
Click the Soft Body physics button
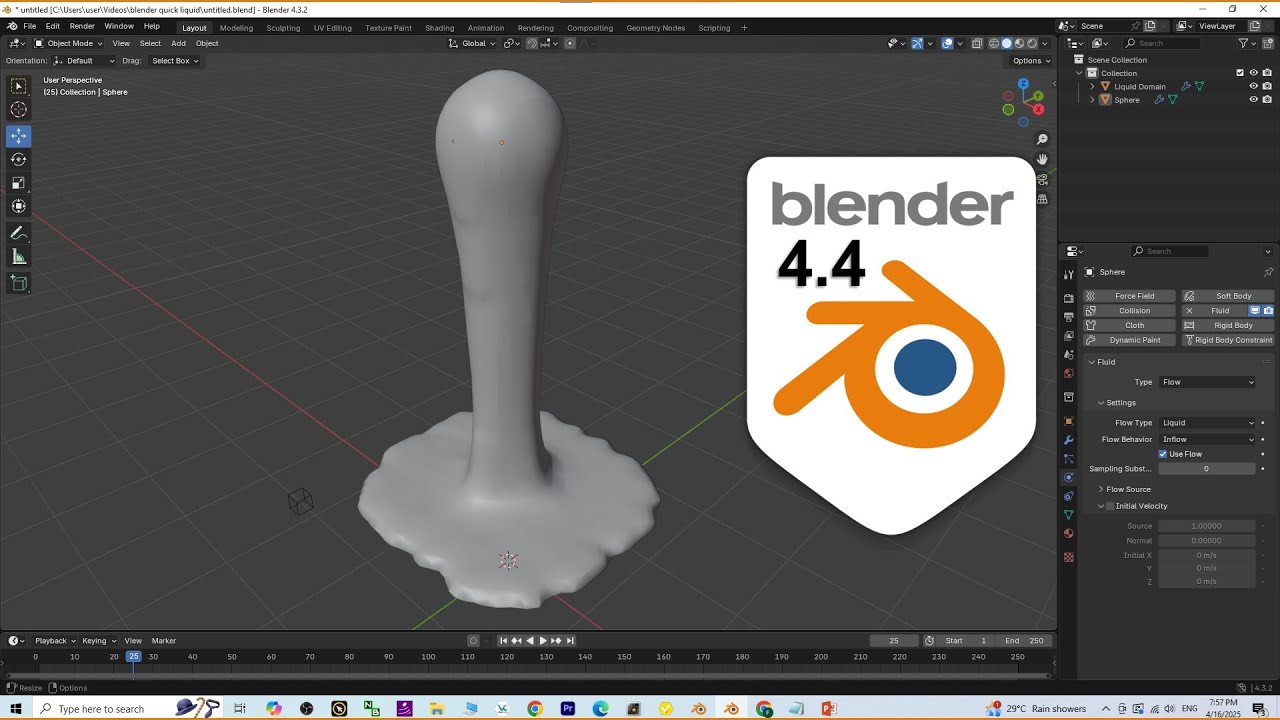1228,296
